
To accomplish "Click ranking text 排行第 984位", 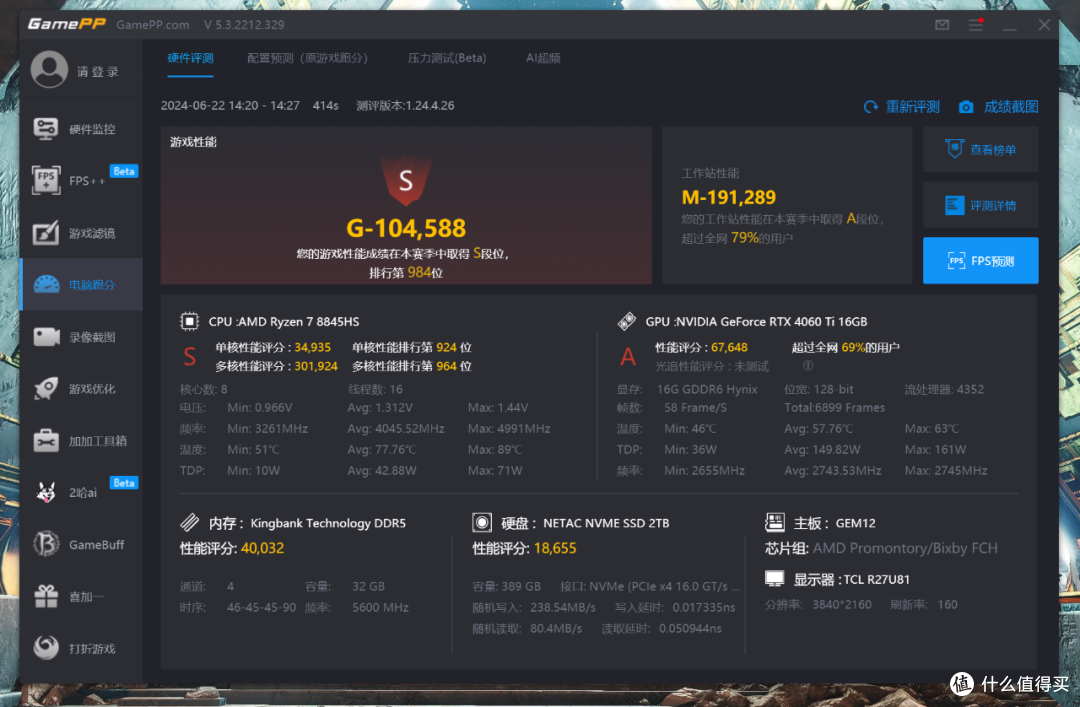I will coord(406,273).
